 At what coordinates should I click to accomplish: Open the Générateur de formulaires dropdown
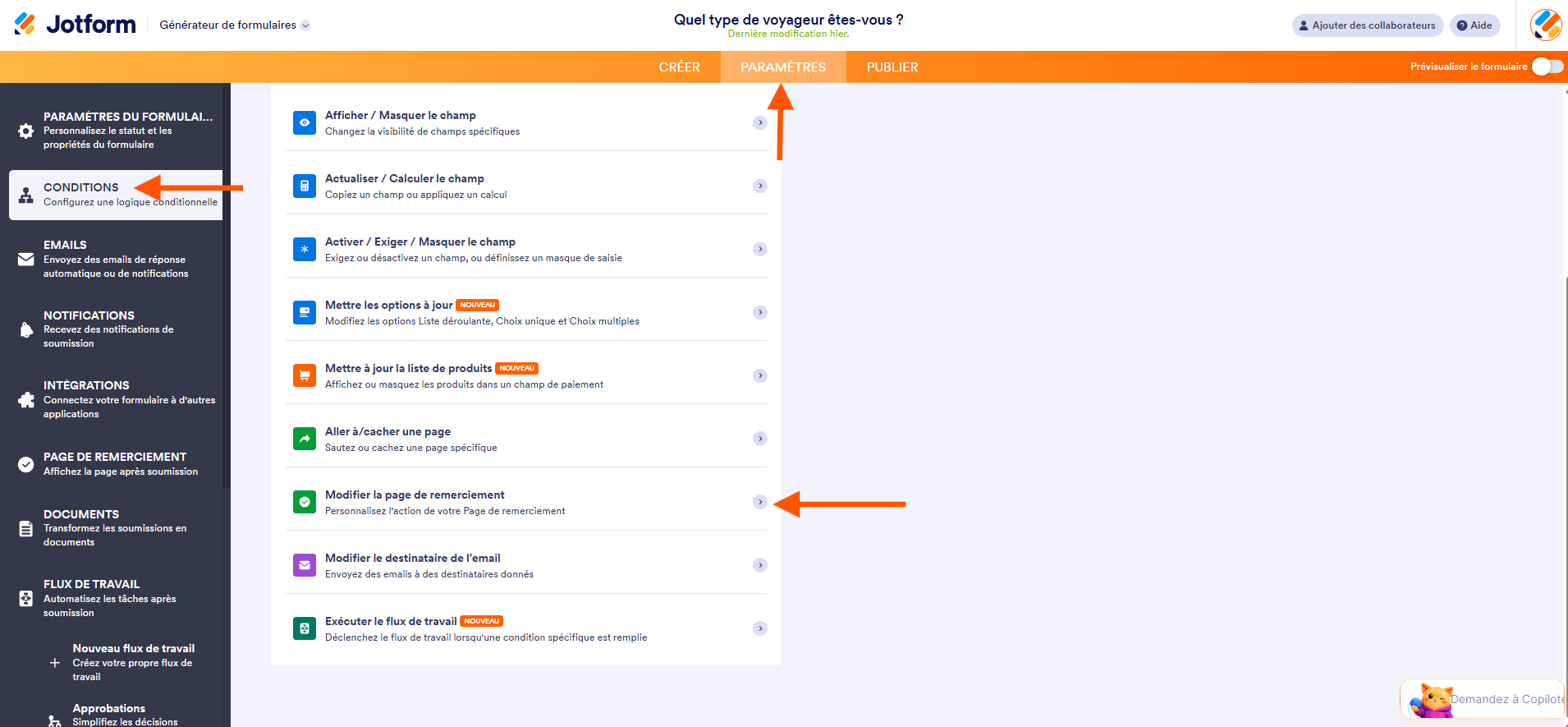click(x=235, y=25)
